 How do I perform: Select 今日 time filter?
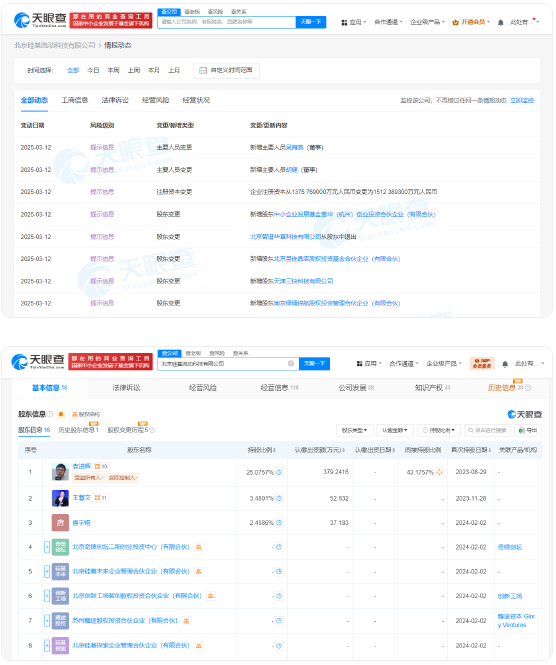click(93, 70)
